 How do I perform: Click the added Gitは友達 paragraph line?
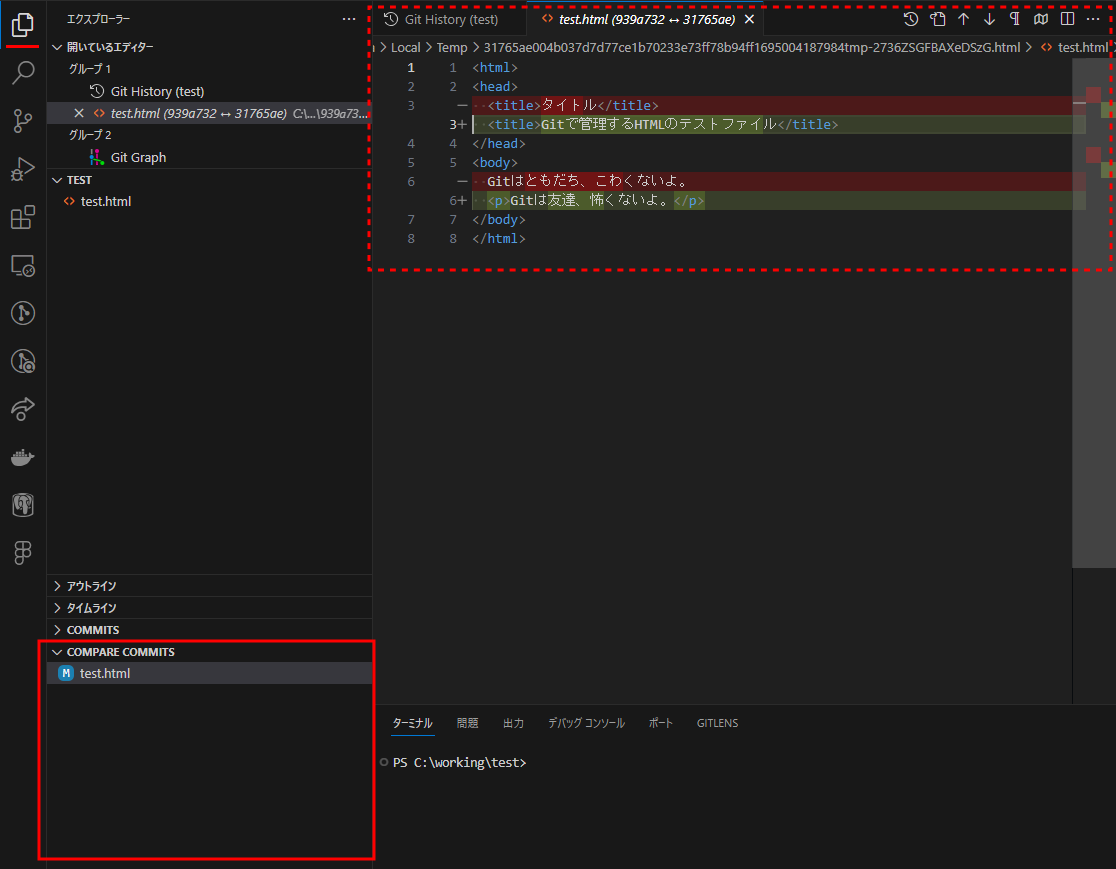coord(779,201)
